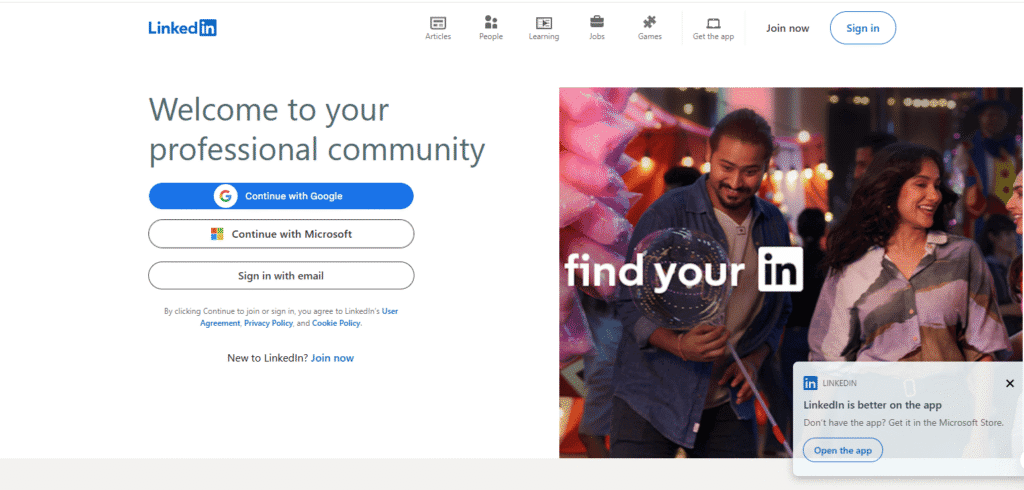The image size is (1024, 490).
Task: Click Join now in the top header
Action: point(787,28)
